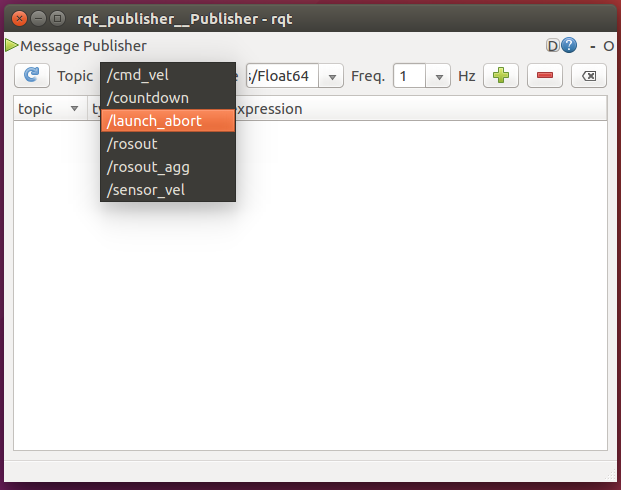This screenshot has height=490, width=621.
Task: Remove selected publisher with the red minus icon
Action: pyautogui.click(x=545, y=75)
